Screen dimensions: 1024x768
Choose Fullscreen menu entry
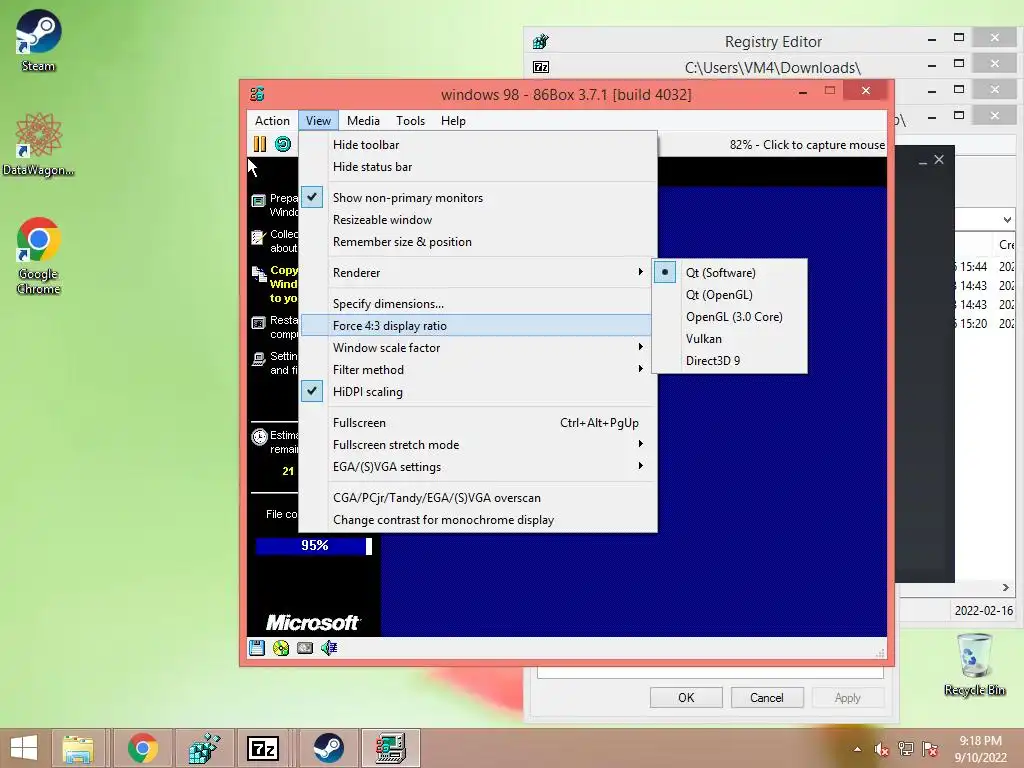[x=478, y=423]
